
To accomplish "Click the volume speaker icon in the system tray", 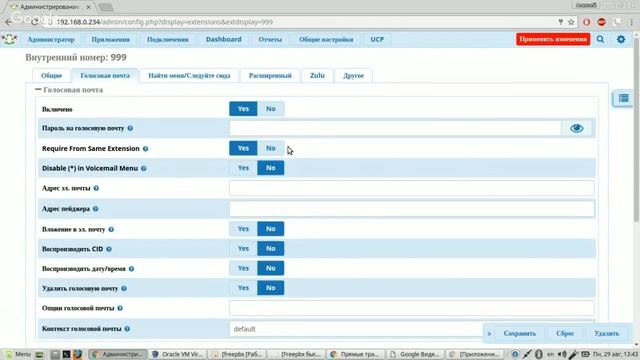I will point(562,354).
